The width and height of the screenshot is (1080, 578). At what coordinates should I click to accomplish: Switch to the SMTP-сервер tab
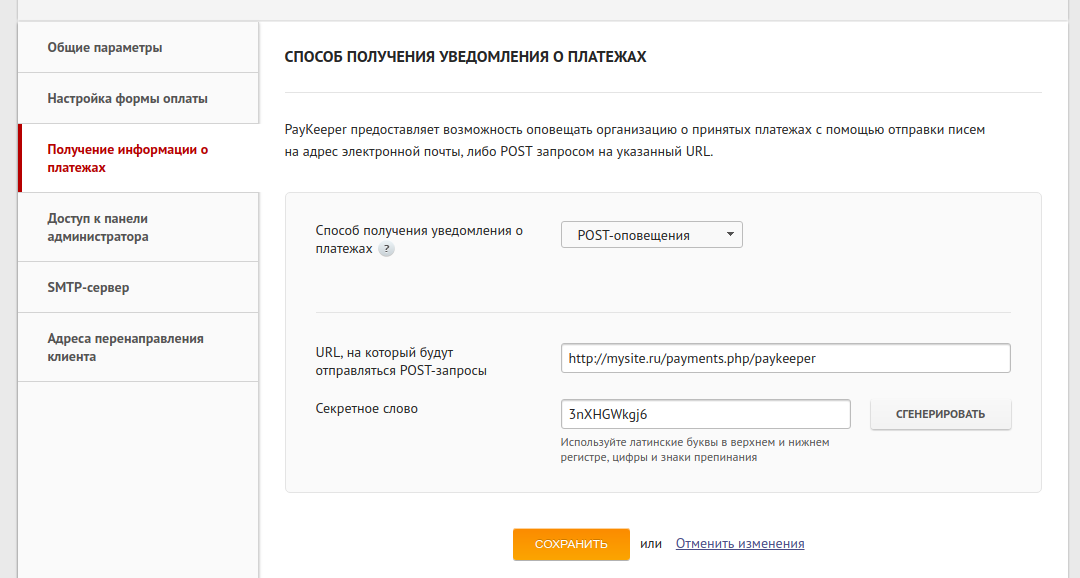coord(88,288)
